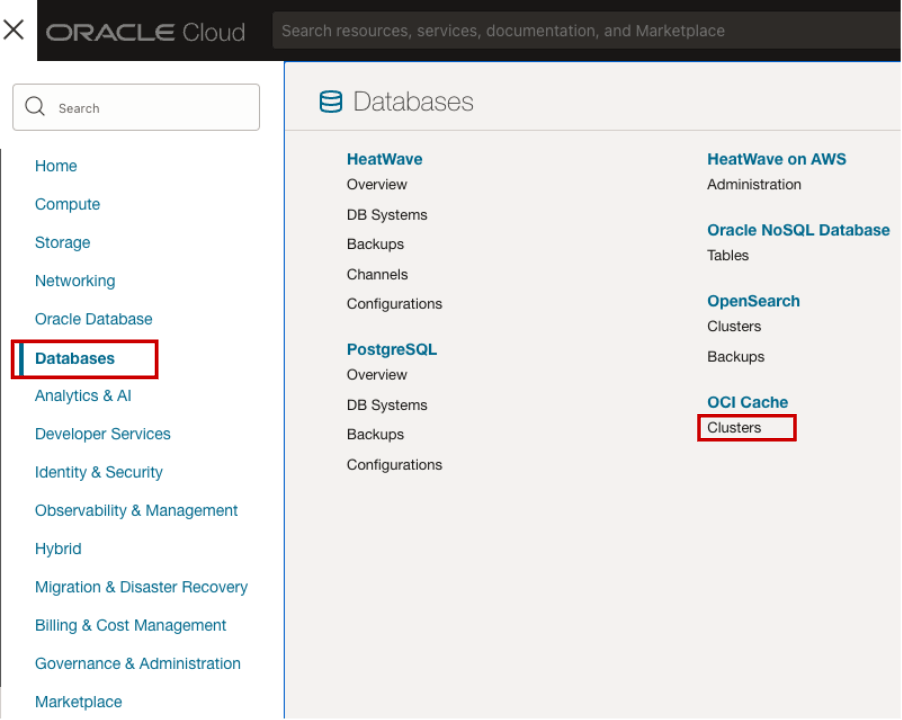The height and width of the screenshot is (720, 902).
Task: Open HeatWave Overview
Action: tap(377, 185)
